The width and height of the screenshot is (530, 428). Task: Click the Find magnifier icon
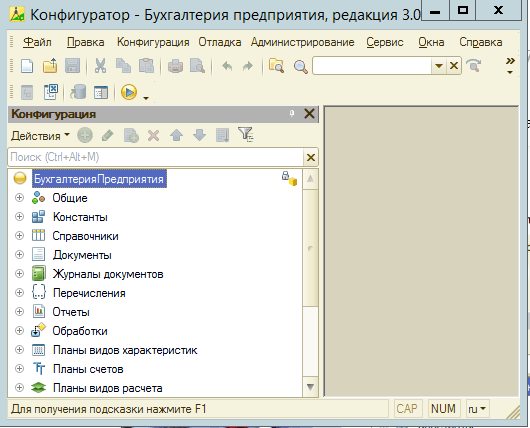pos(300,67)
